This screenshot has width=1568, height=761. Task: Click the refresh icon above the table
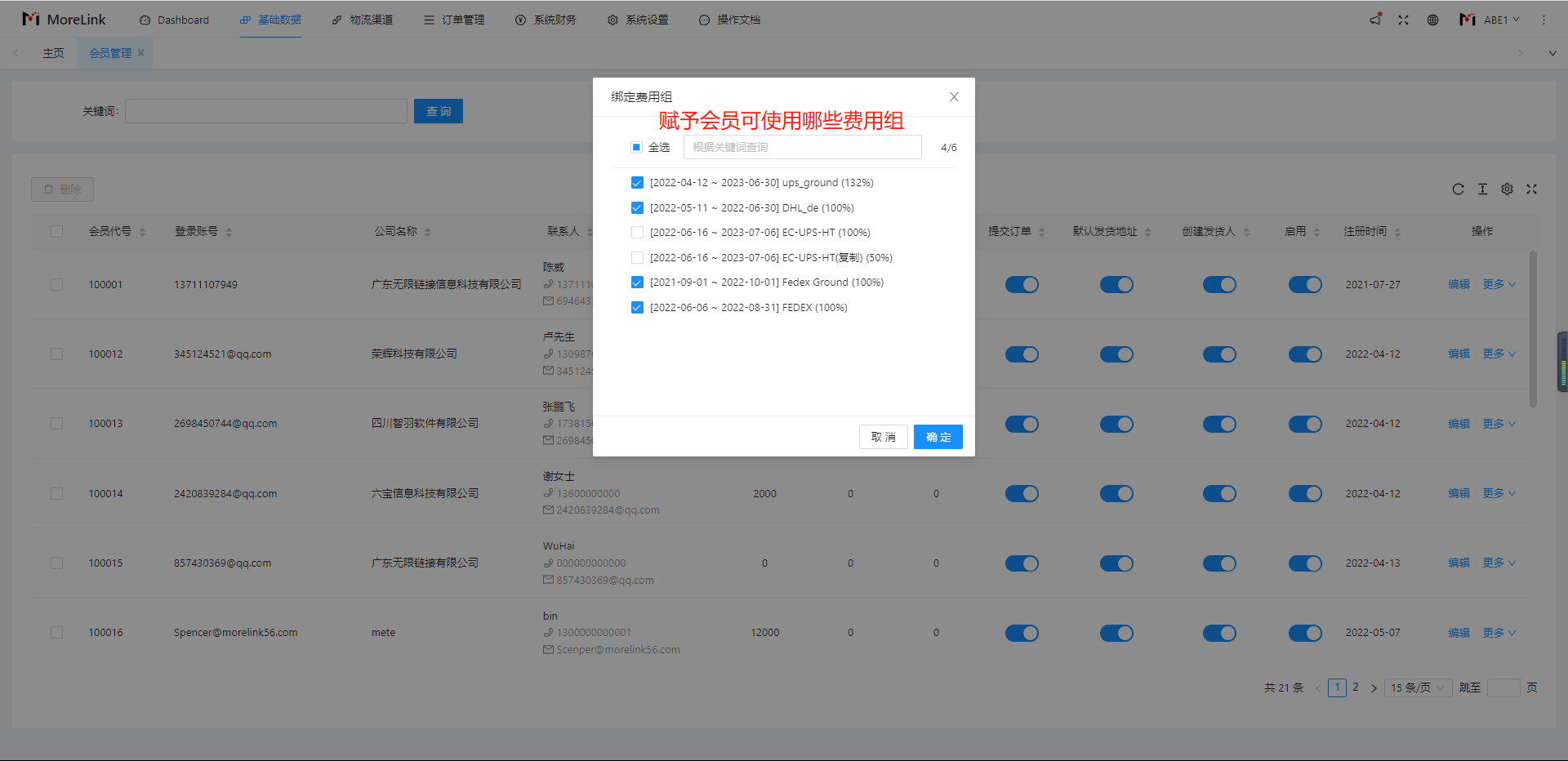tap(1458, 189)
